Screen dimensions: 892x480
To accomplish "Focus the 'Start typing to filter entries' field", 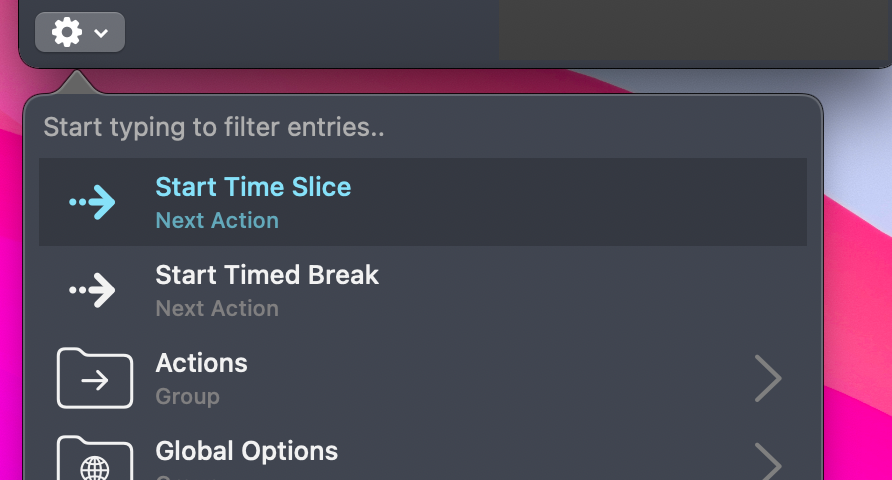I will (423, 127).
